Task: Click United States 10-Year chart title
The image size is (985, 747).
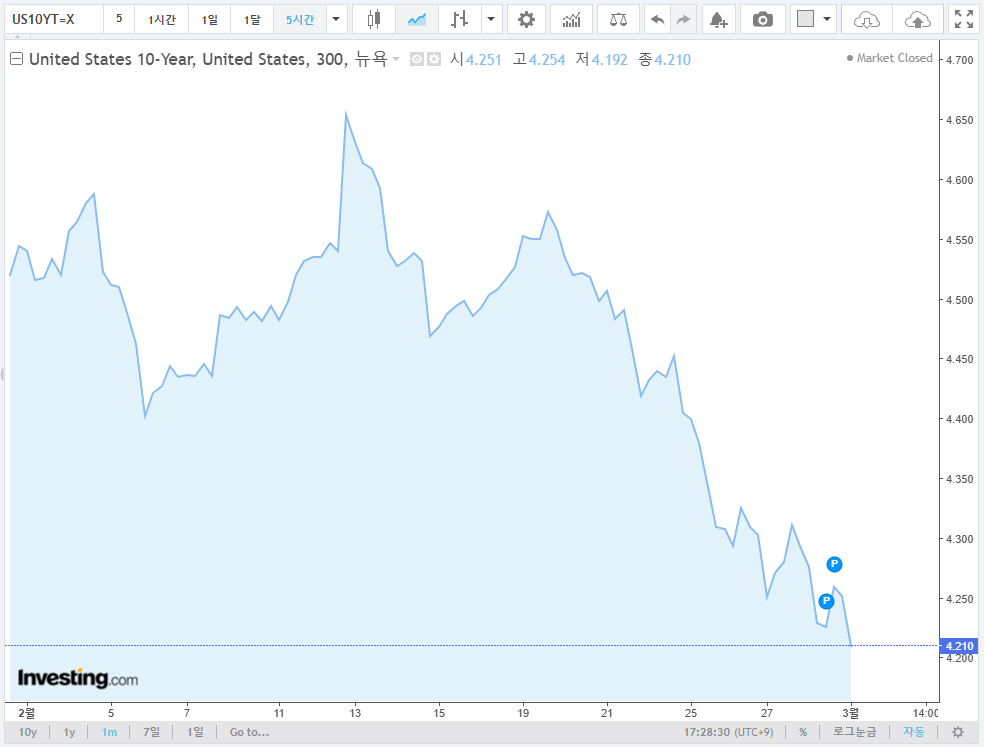Action: coord(187,59)
